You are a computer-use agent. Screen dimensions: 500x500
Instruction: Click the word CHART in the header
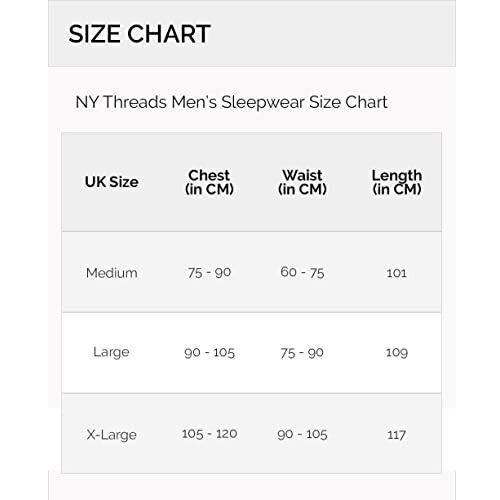(169, 34)
